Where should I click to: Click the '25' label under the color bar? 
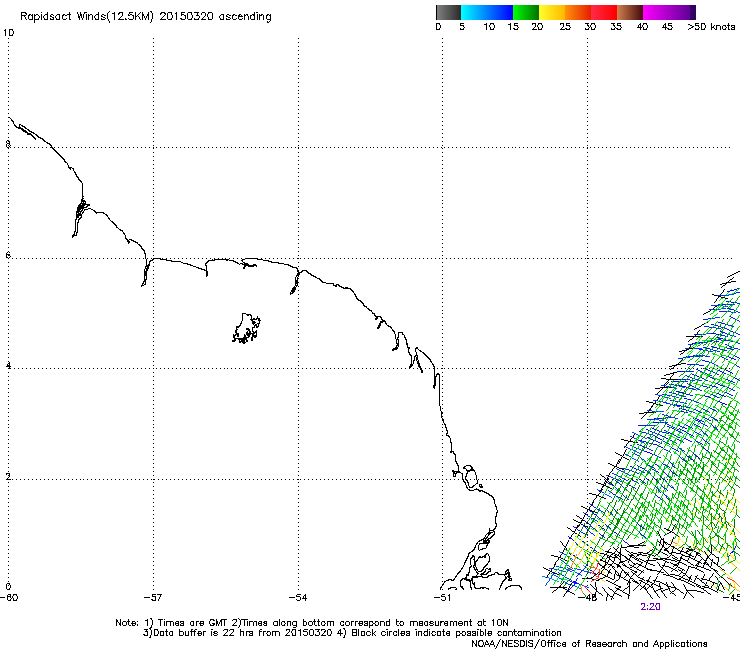[565, 27]
